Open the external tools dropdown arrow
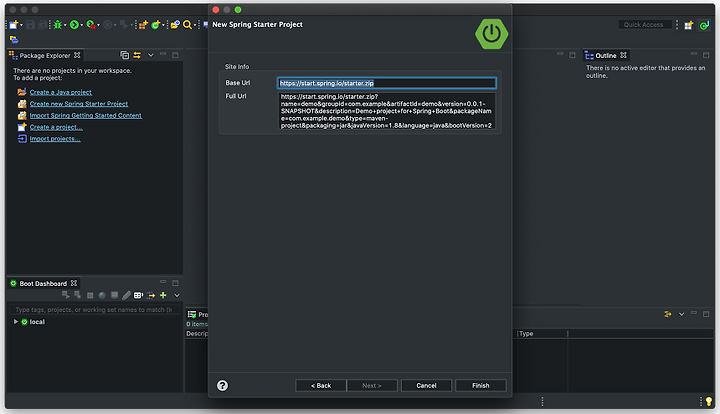Viewport: 720px width, 414px height. pyautogui.click(x=98, y=25)
